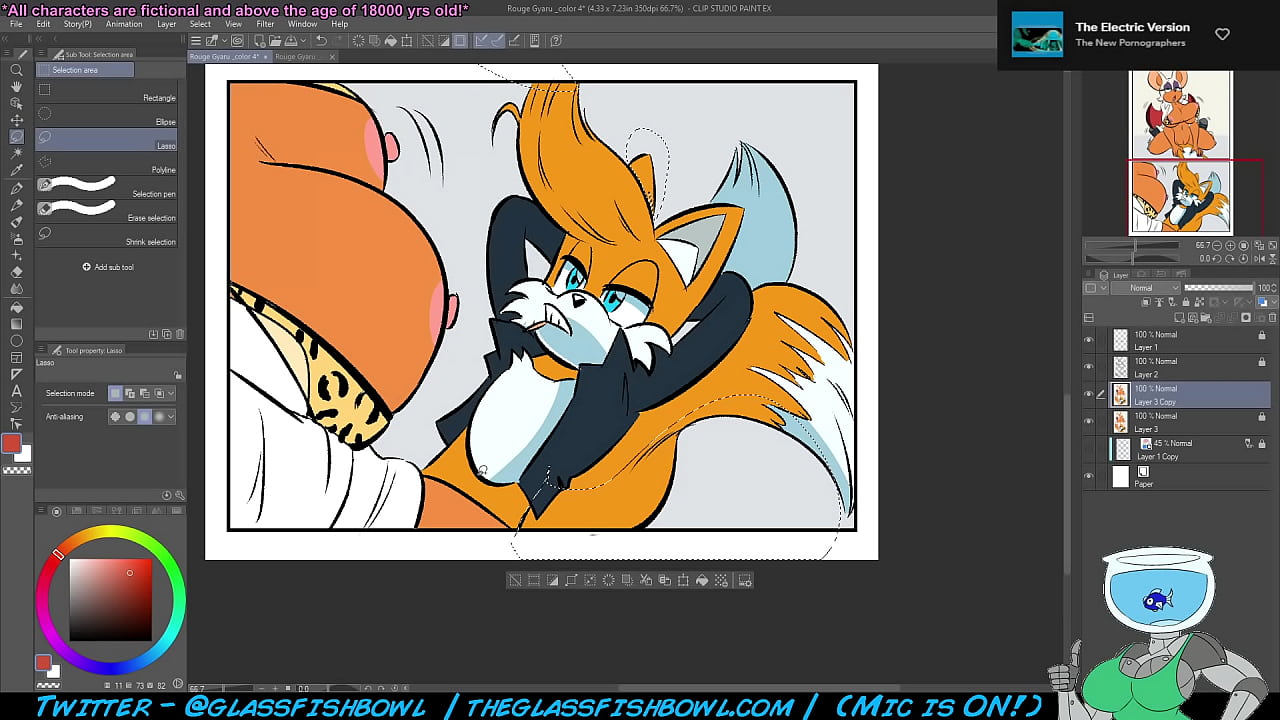Select the Zoom magnifier tool
The width and height of the screenshot is (1280, 720).
[x=16, y=70]
